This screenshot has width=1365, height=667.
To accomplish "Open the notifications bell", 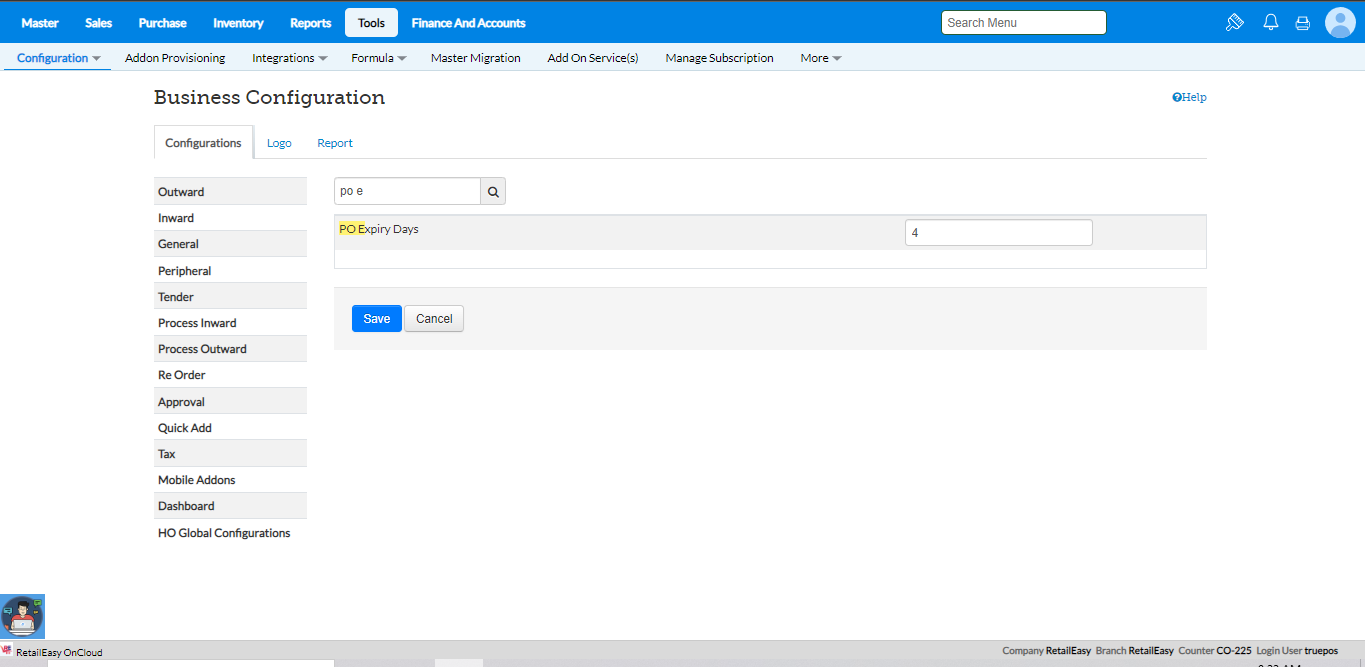I will pos(1271,22).
